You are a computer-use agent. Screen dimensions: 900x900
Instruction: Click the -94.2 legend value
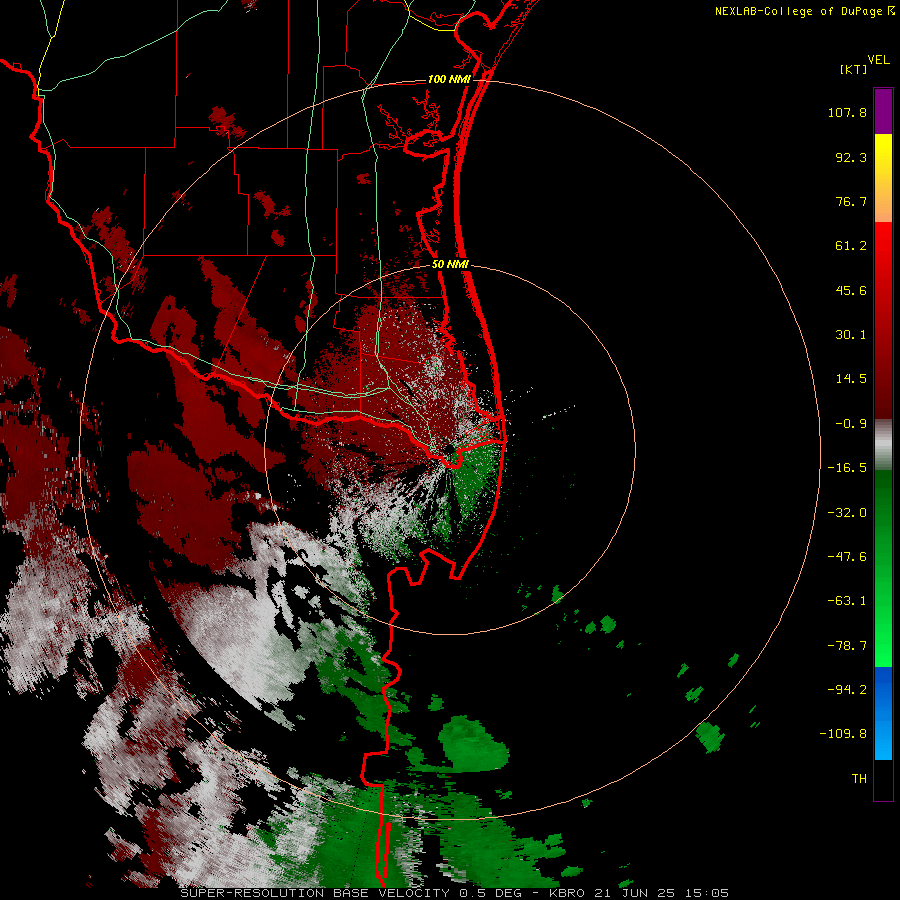tap(847, 690)
